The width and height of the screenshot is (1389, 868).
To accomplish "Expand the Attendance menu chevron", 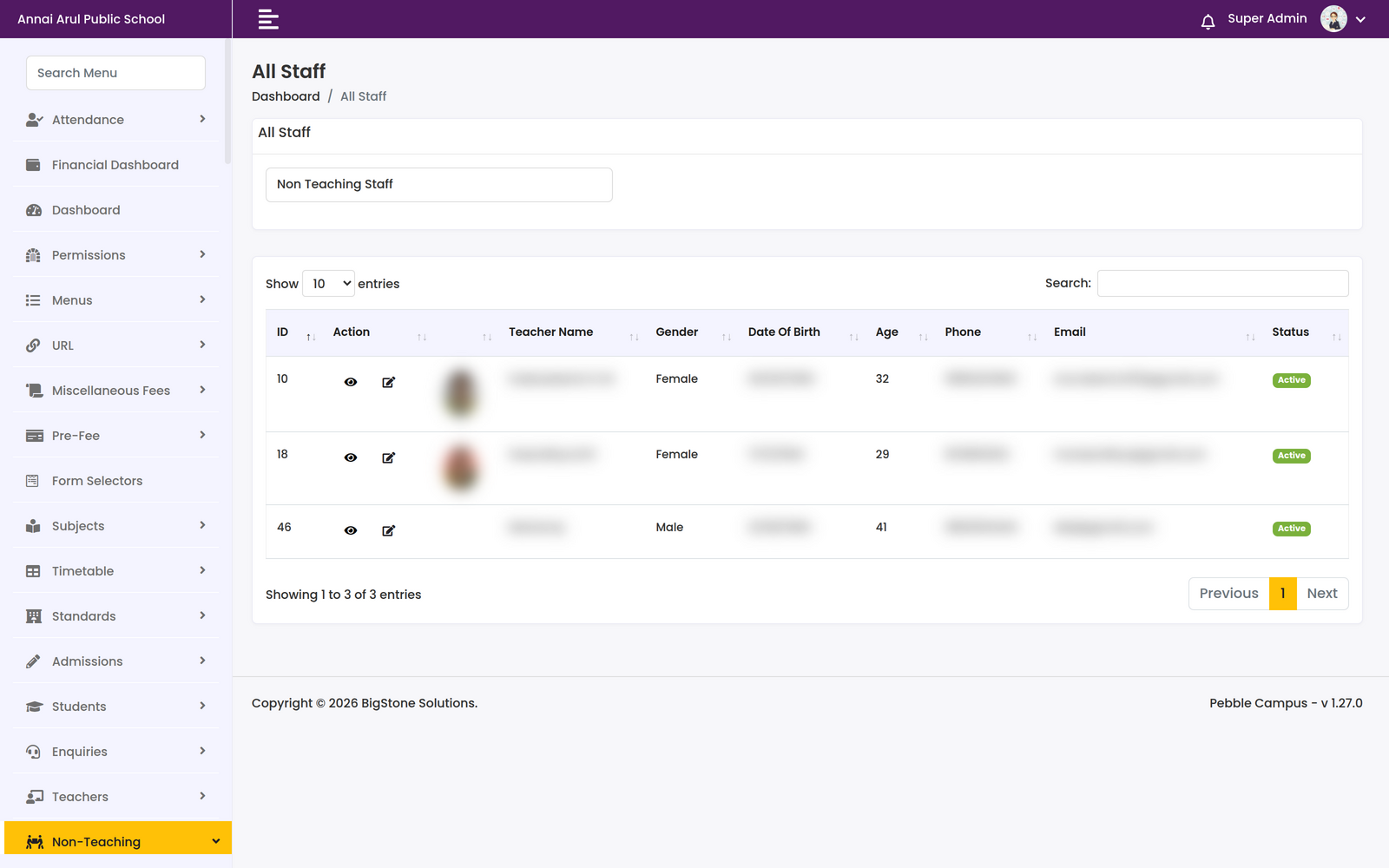I will click(x=202, y=119).
